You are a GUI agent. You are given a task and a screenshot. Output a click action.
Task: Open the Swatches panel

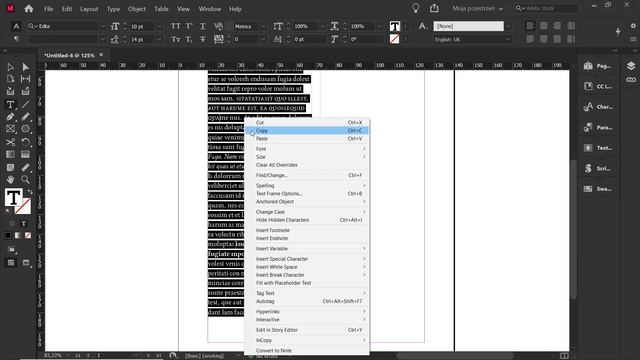tap(598, 189)
